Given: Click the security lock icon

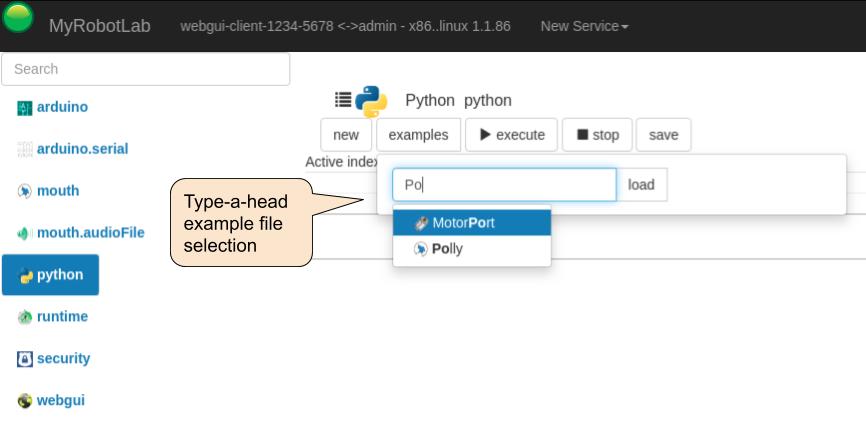Looking at the screenshot, I should click(x=25, y=359).
